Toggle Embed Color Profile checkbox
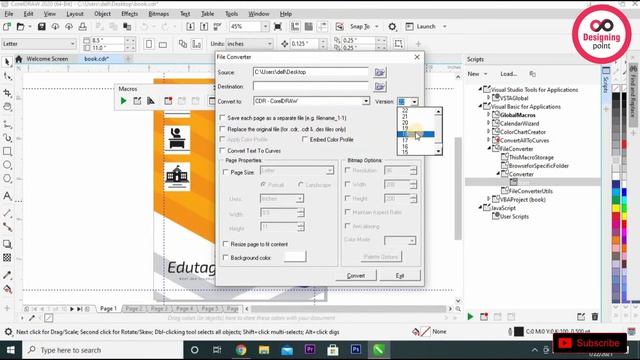640x360 pixels. click(305, 139)
